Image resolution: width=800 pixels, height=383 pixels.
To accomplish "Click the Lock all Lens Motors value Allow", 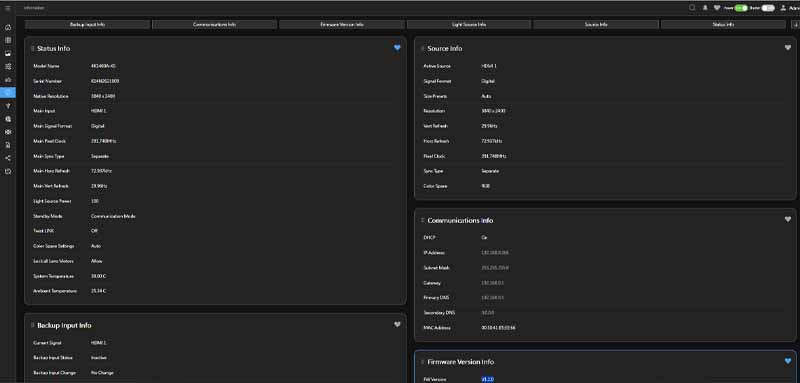I will (96, 261).
